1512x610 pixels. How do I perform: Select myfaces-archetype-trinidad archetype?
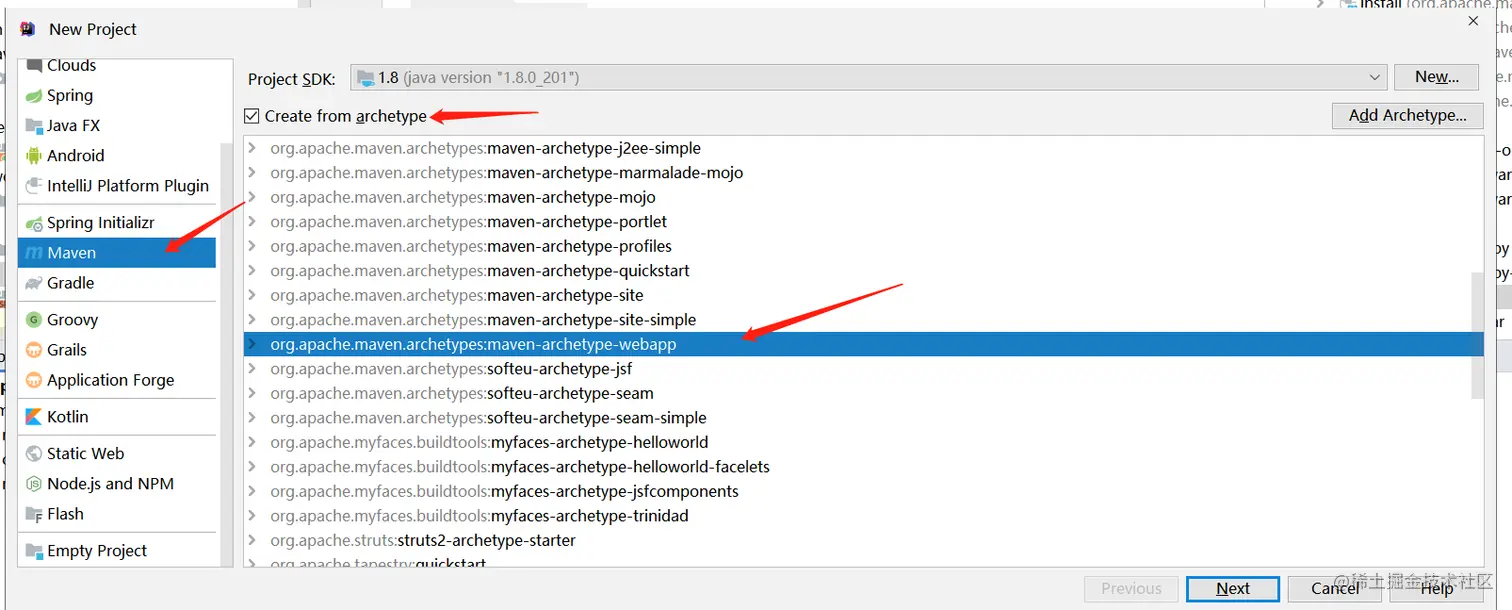864,516
